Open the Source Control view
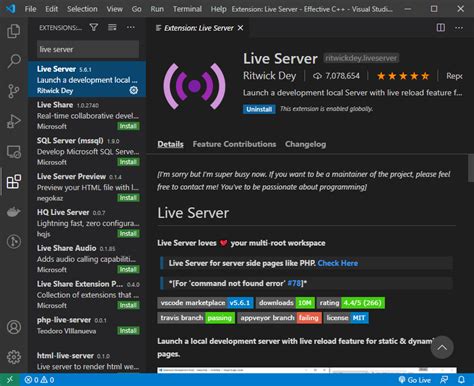The height and width of the screenshot is (386, 474). click(x=14, y=91)
